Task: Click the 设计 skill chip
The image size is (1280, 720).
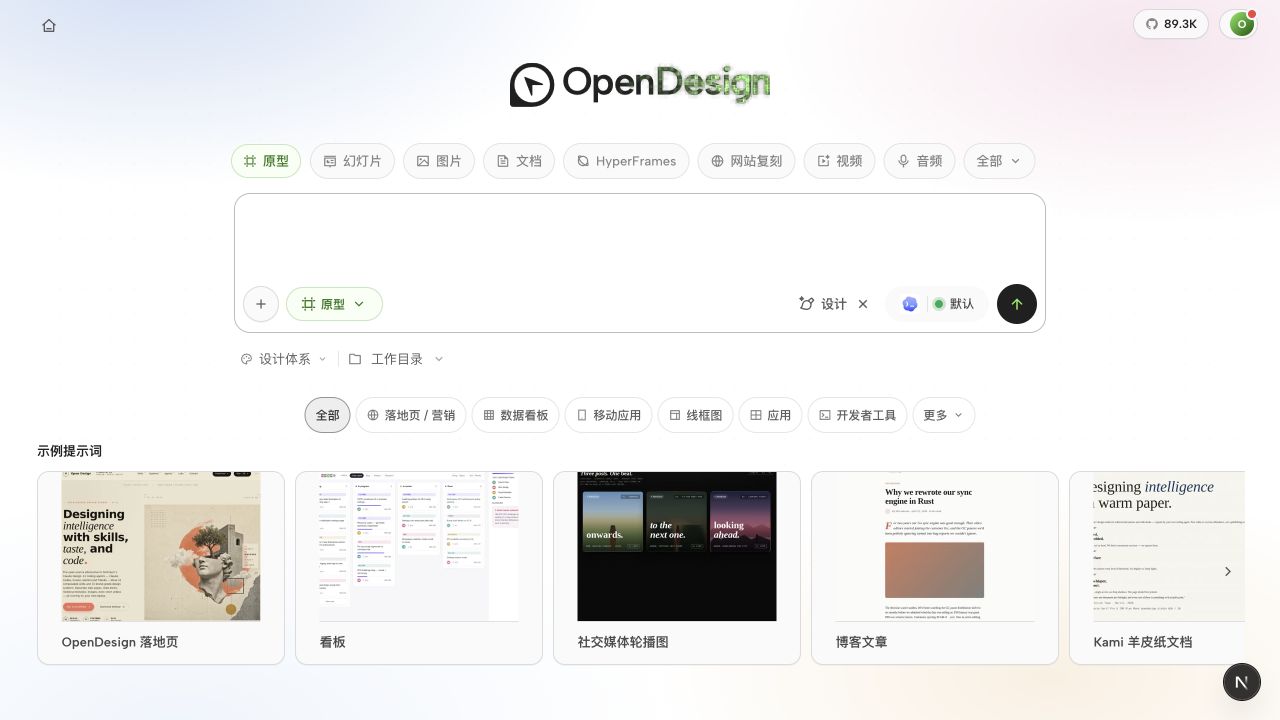Action: (x=823, y=304)
